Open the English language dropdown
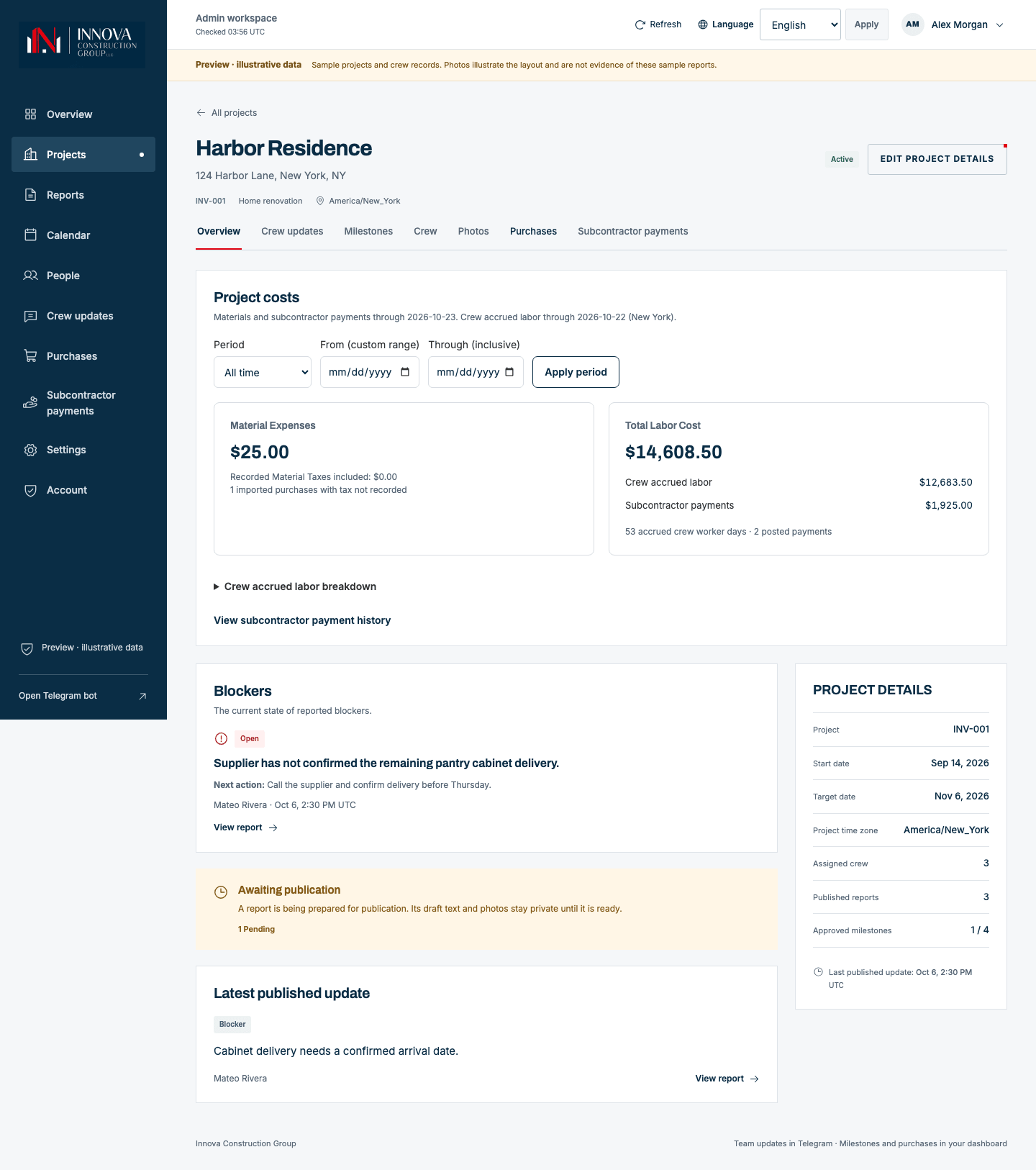 point(800,24)
